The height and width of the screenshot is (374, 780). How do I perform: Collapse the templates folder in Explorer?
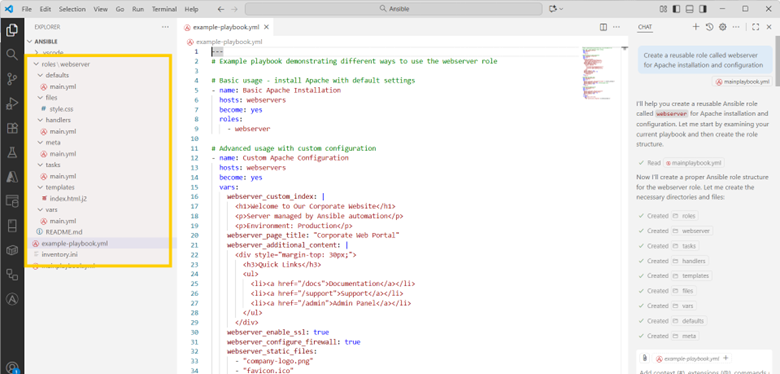point(41,187)
